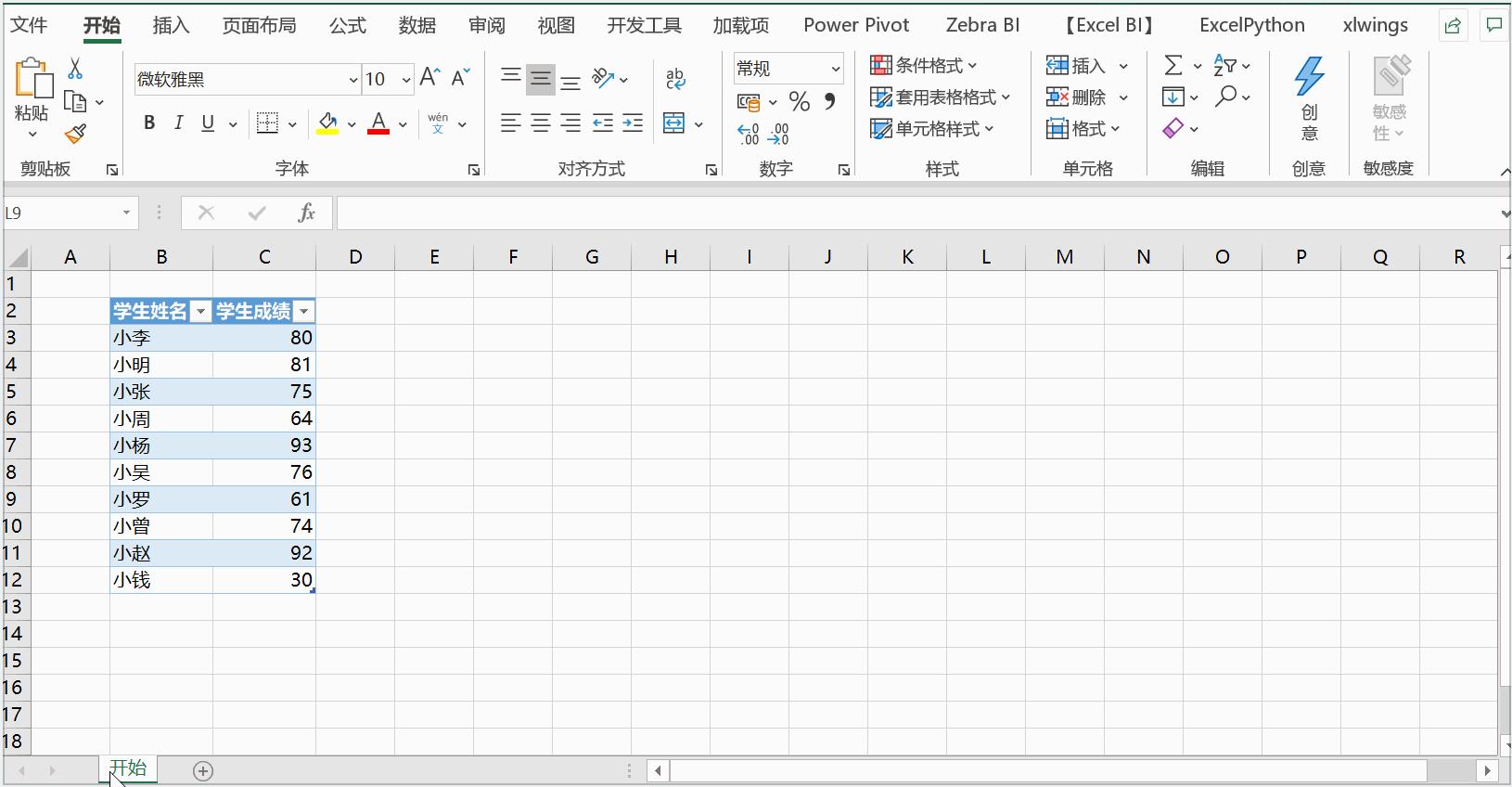
Task: Click Increase Font Size icon
Action: [429, 78]
